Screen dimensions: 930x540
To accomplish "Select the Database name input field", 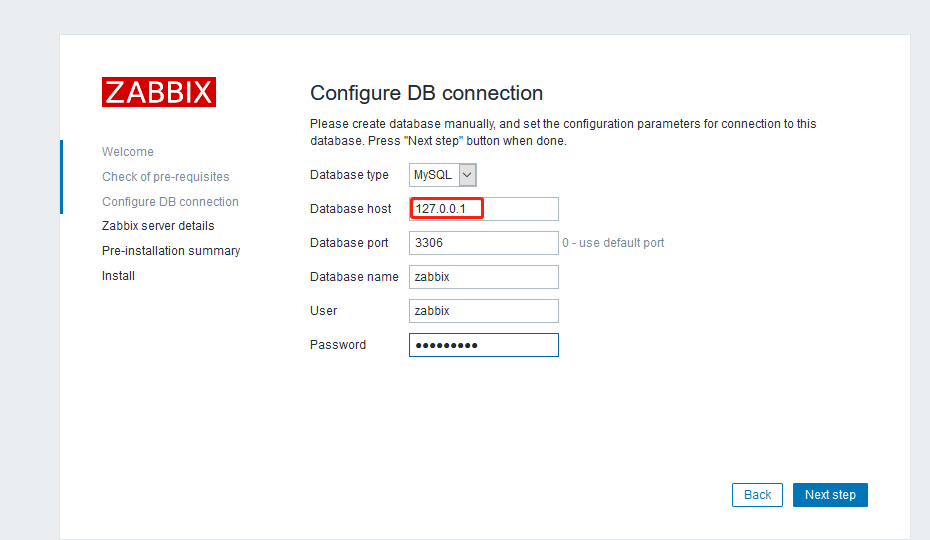I will [x=484, y=277].
